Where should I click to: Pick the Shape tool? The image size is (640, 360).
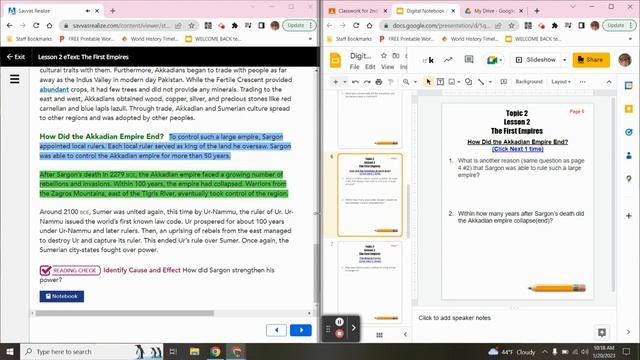(x=469, y=82)
